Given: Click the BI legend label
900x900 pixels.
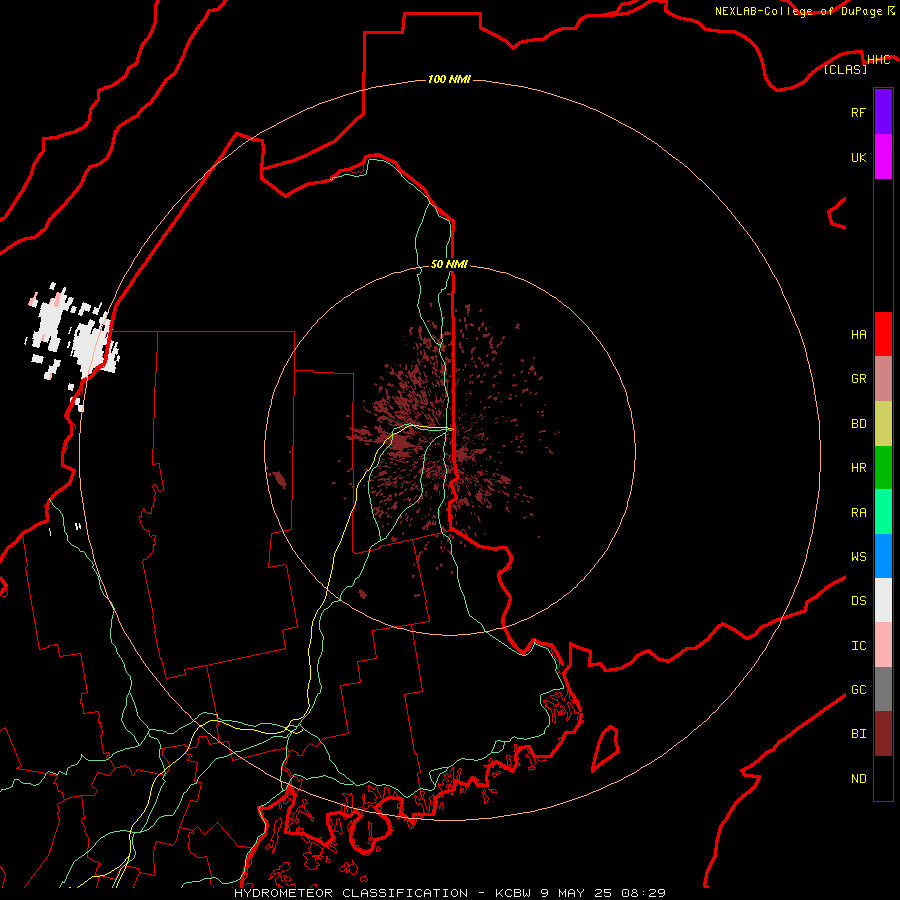Looking at the screenshot, I should point(858,734).
